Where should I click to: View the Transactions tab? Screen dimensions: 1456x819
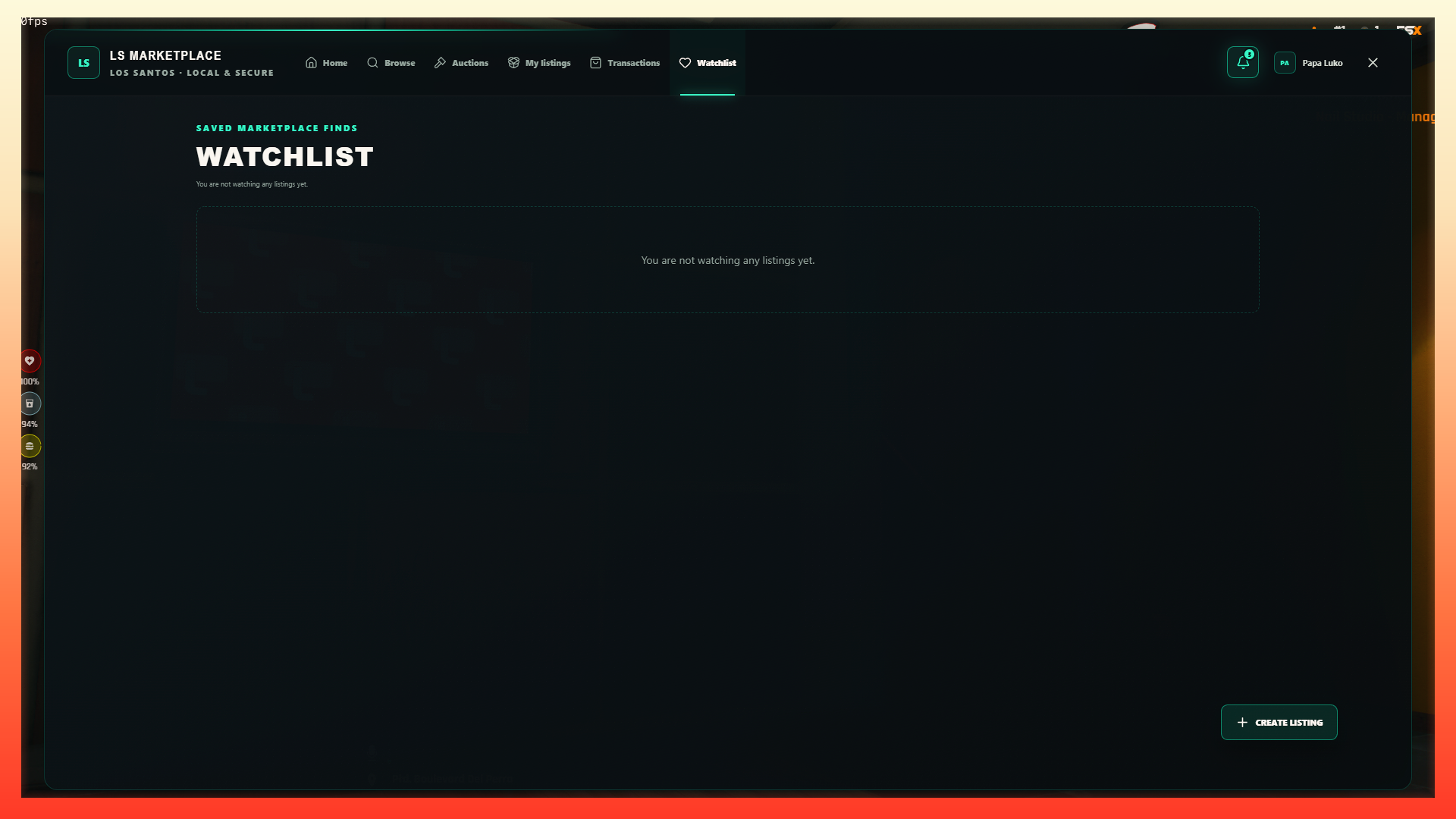click(625, 63)
